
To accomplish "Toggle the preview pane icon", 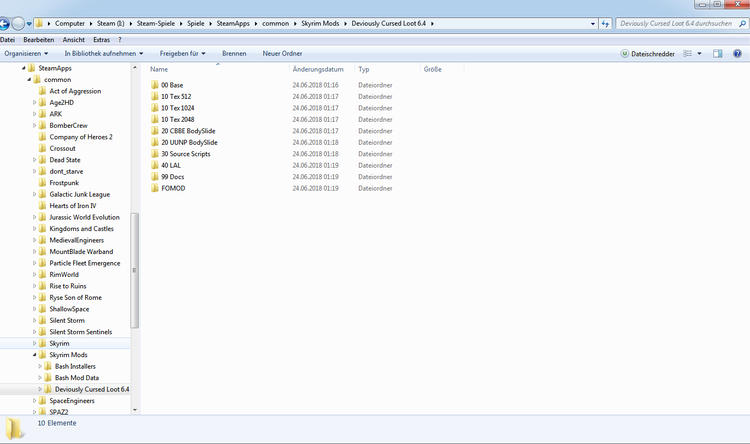I will [x=717, y=54].
